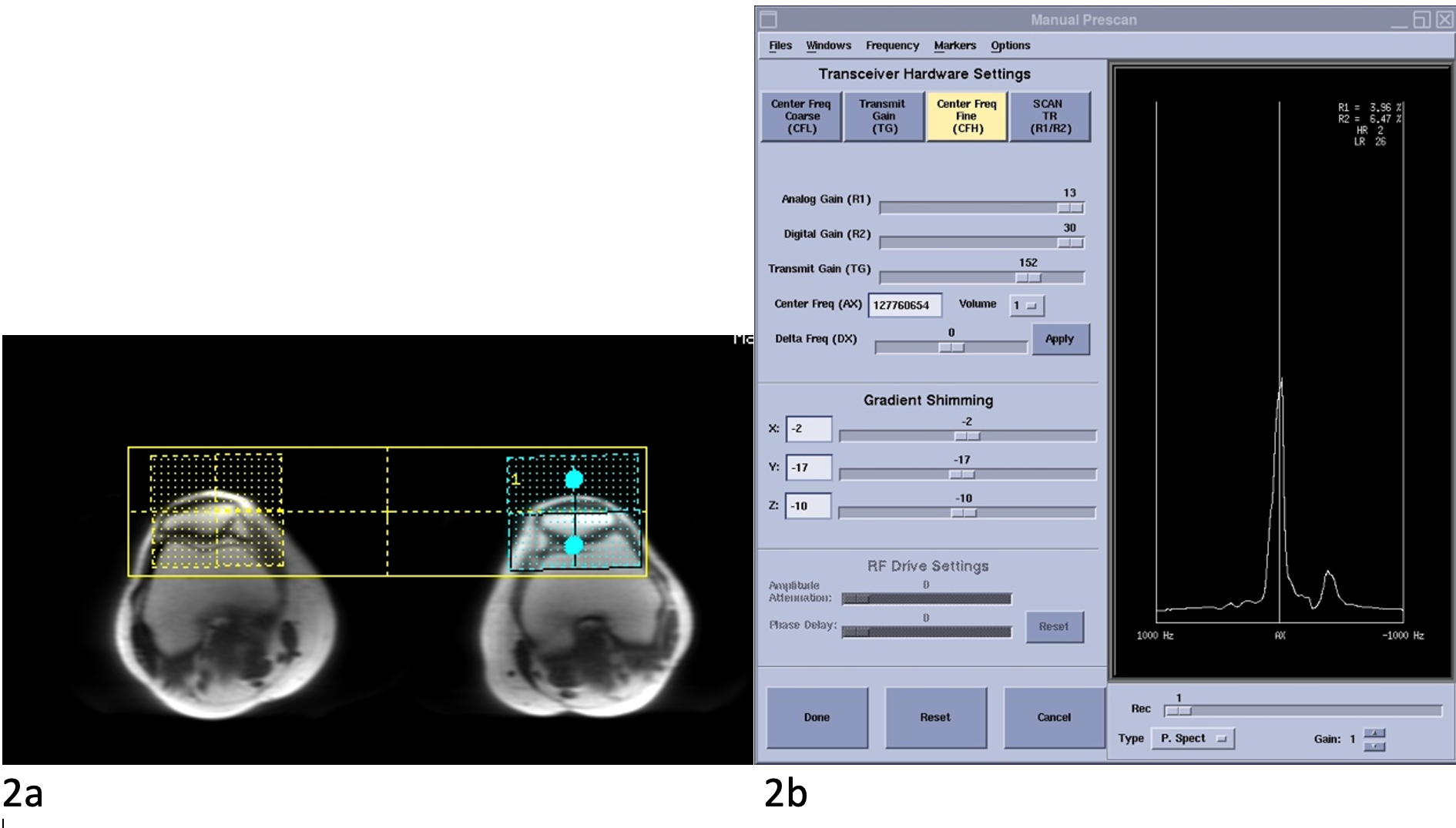Image resolution: width=1456 pixels, height=828 pixels.
Task: Click the Apply button
Action: [1060, 339]
